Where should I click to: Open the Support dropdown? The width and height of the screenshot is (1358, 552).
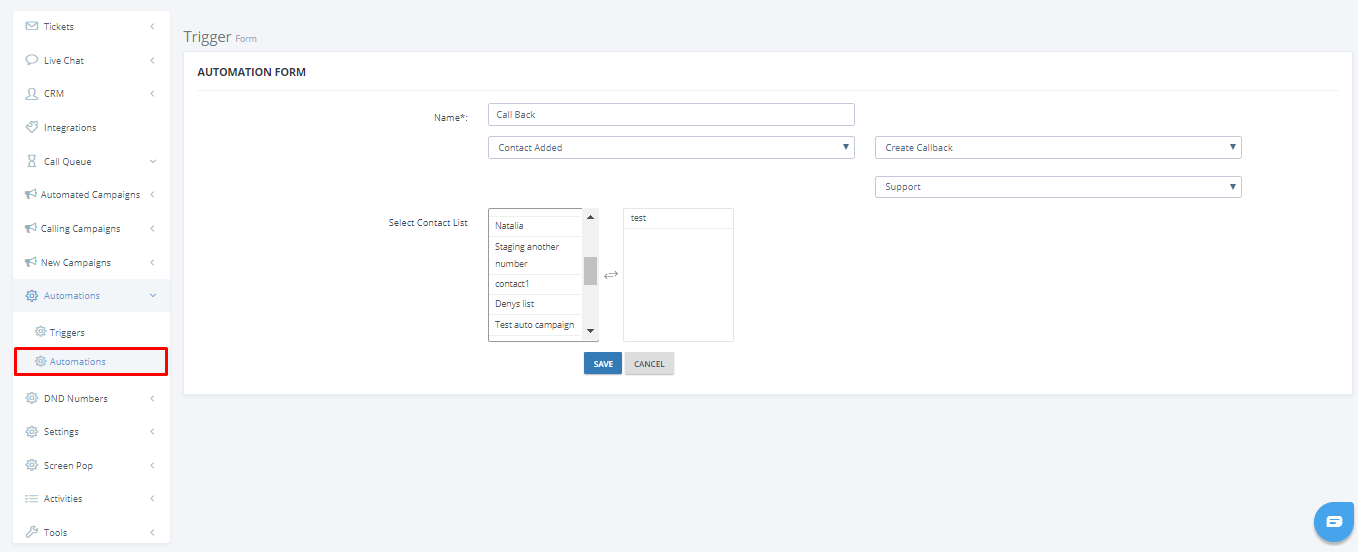pyautogui.click(x=1058, y=187)
